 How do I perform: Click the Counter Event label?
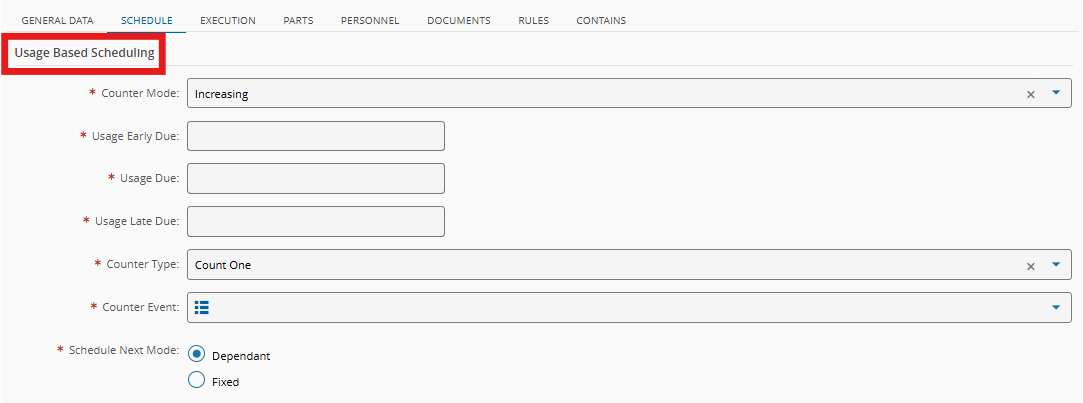pyautogui.click(x=142, y=307)
